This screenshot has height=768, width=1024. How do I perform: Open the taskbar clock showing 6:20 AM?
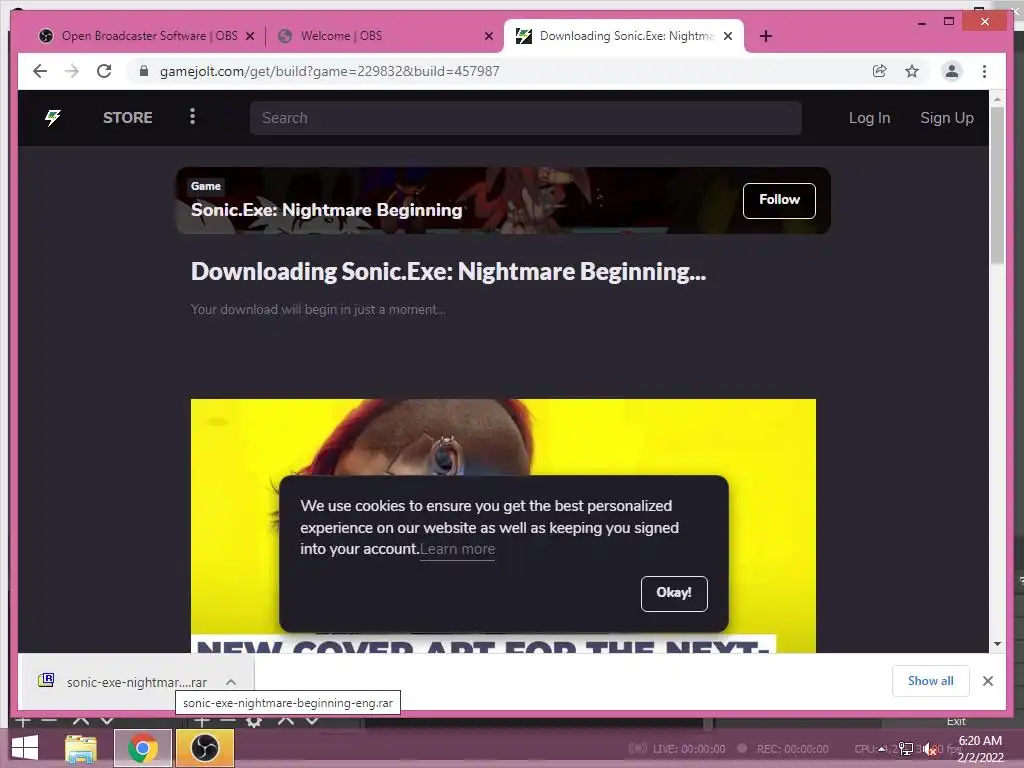click(x=980, y=749)
